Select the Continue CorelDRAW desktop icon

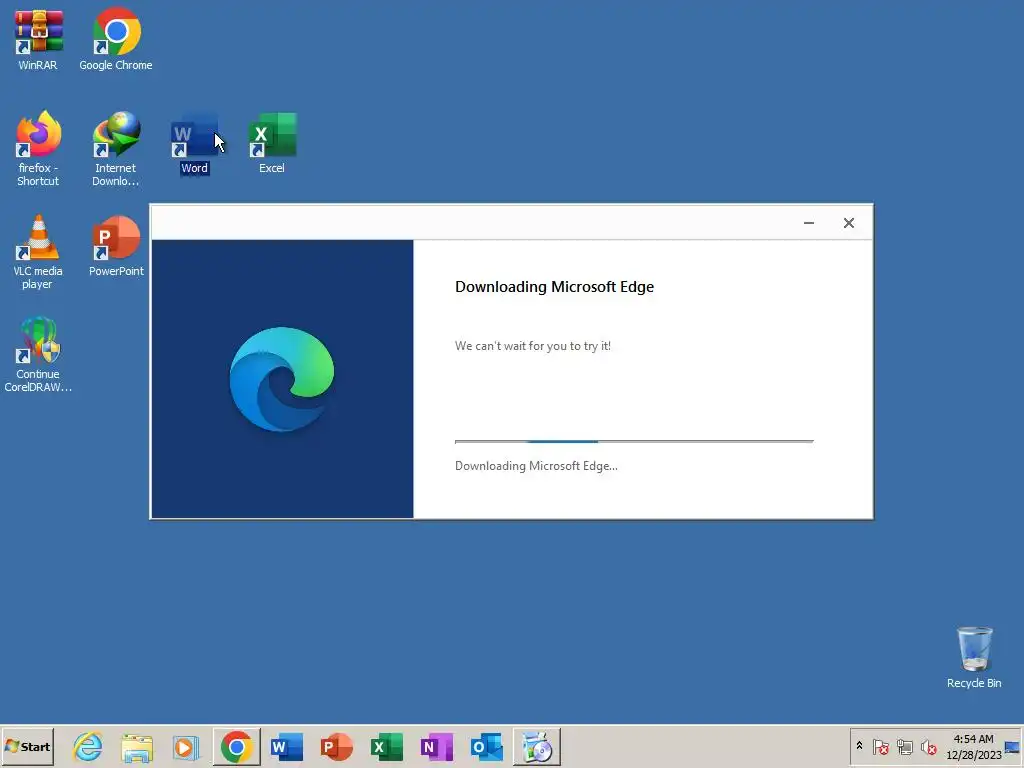click(38, 355)
